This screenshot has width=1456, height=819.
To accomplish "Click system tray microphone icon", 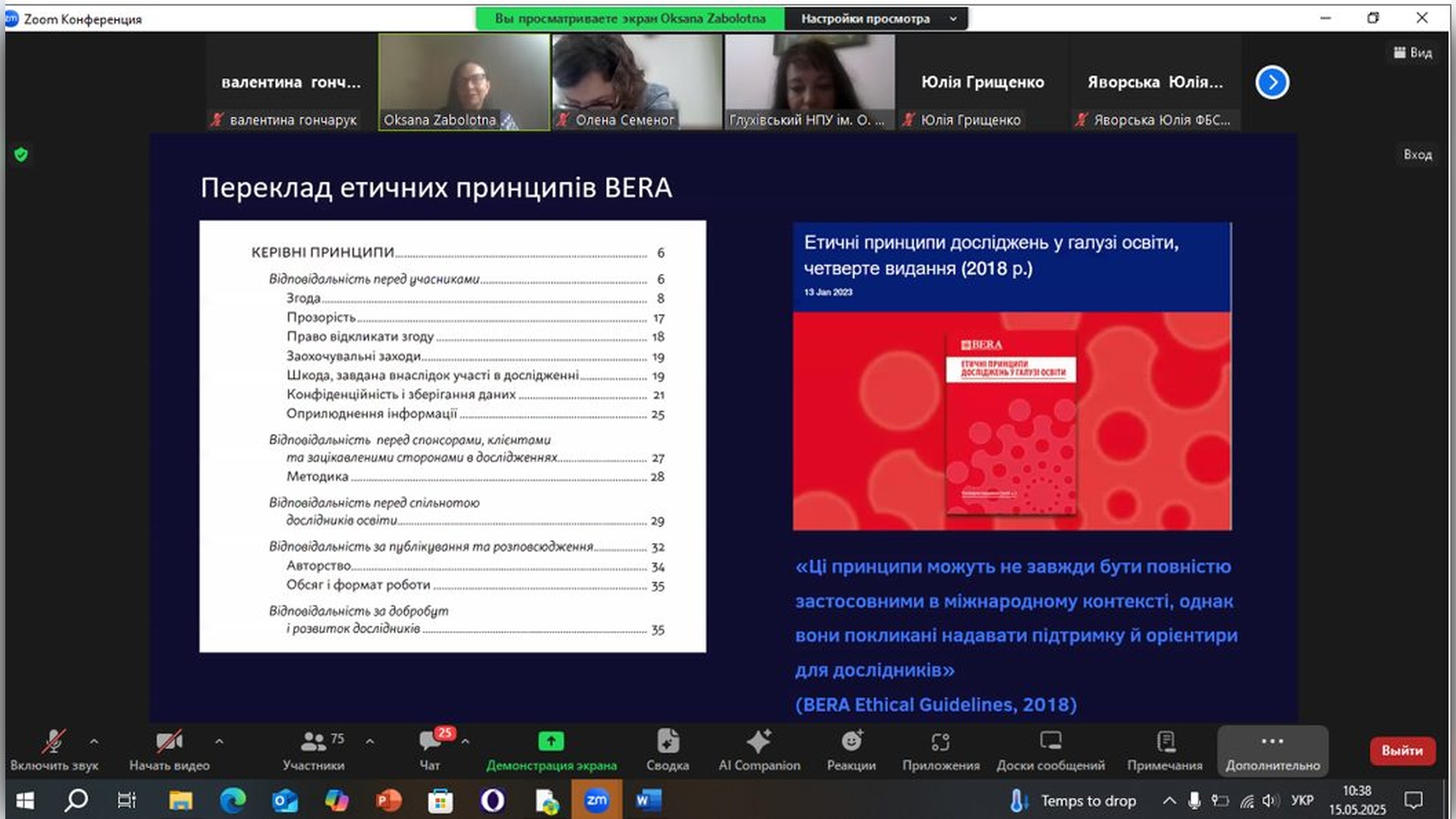I will pos(1194,800).
